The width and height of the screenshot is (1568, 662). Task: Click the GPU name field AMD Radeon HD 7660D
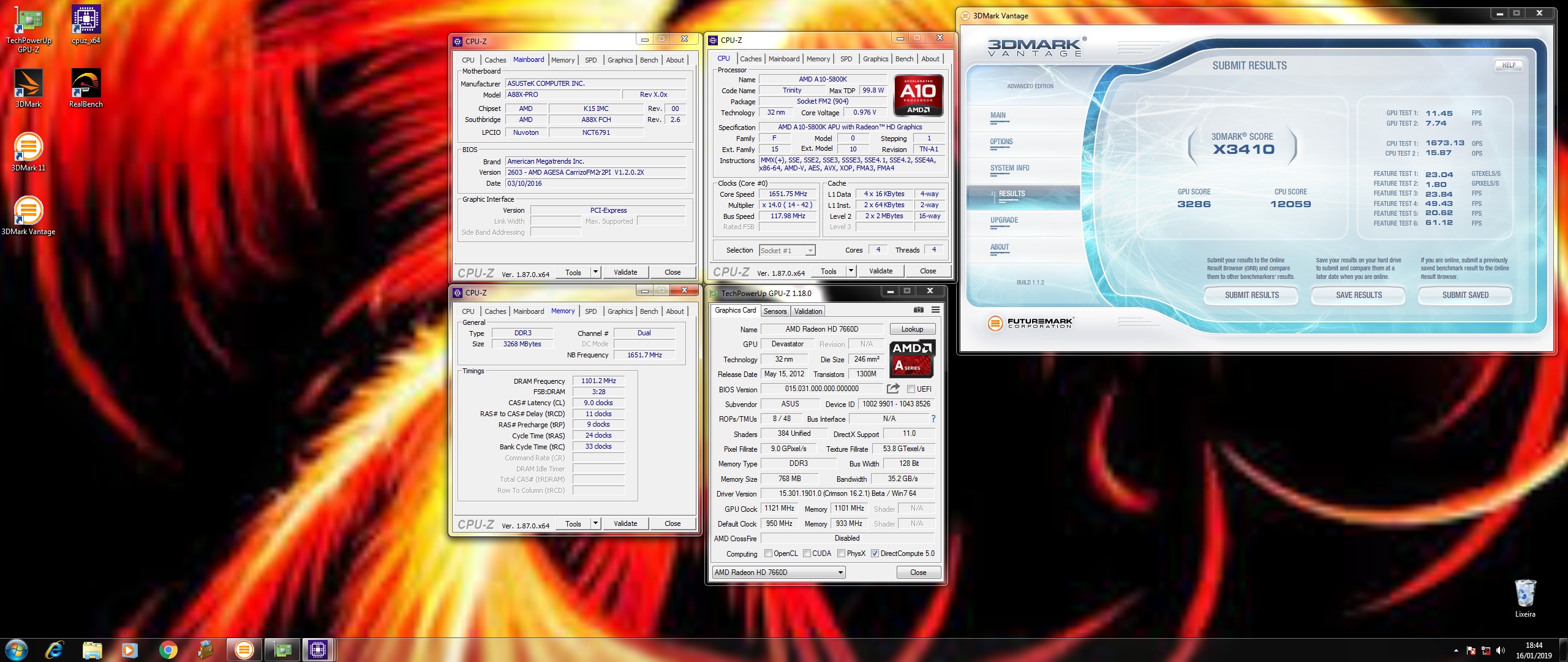[822, 329]
